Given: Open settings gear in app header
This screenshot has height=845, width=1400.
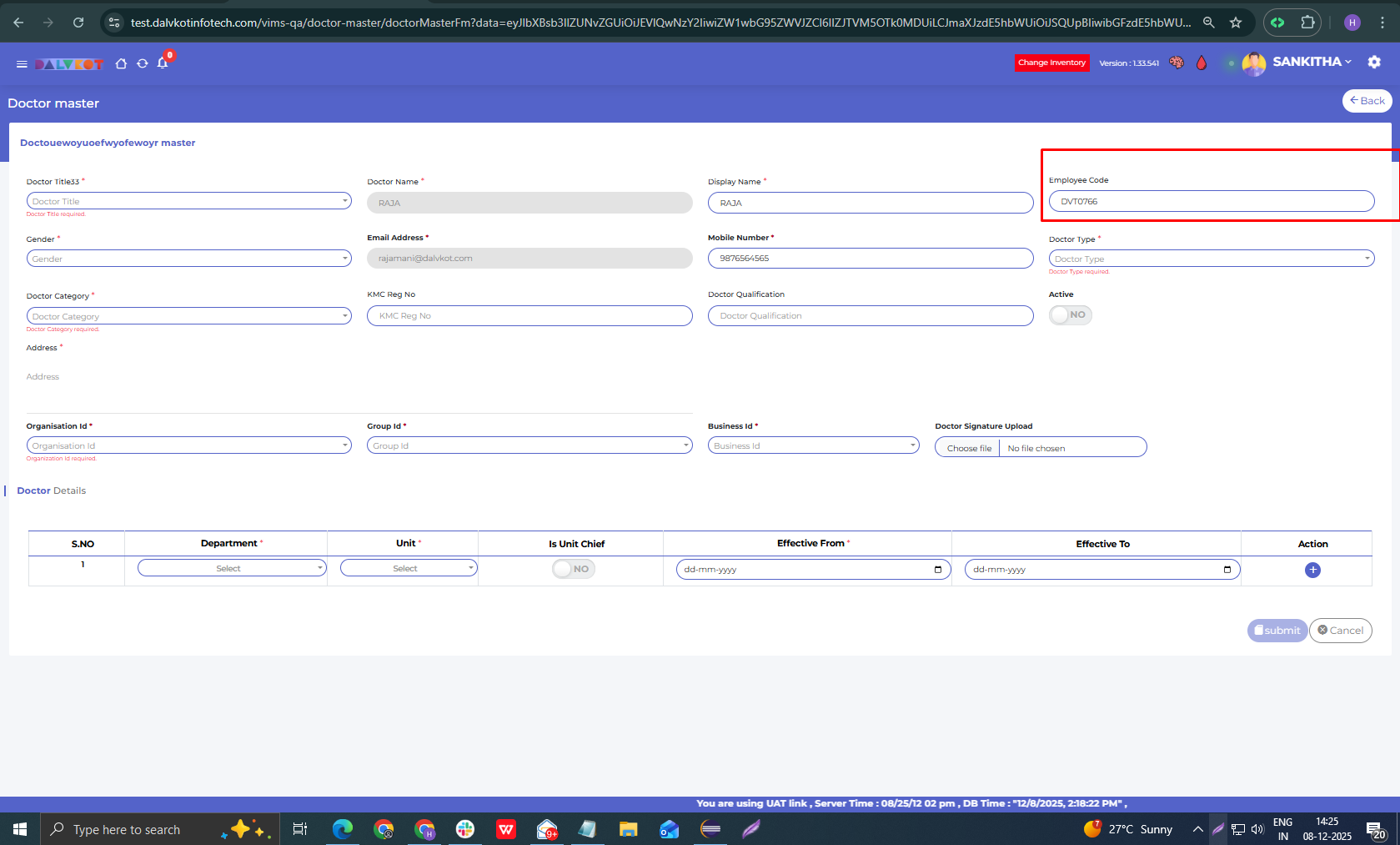Looking at the screenshot, I should (1374, 62).
